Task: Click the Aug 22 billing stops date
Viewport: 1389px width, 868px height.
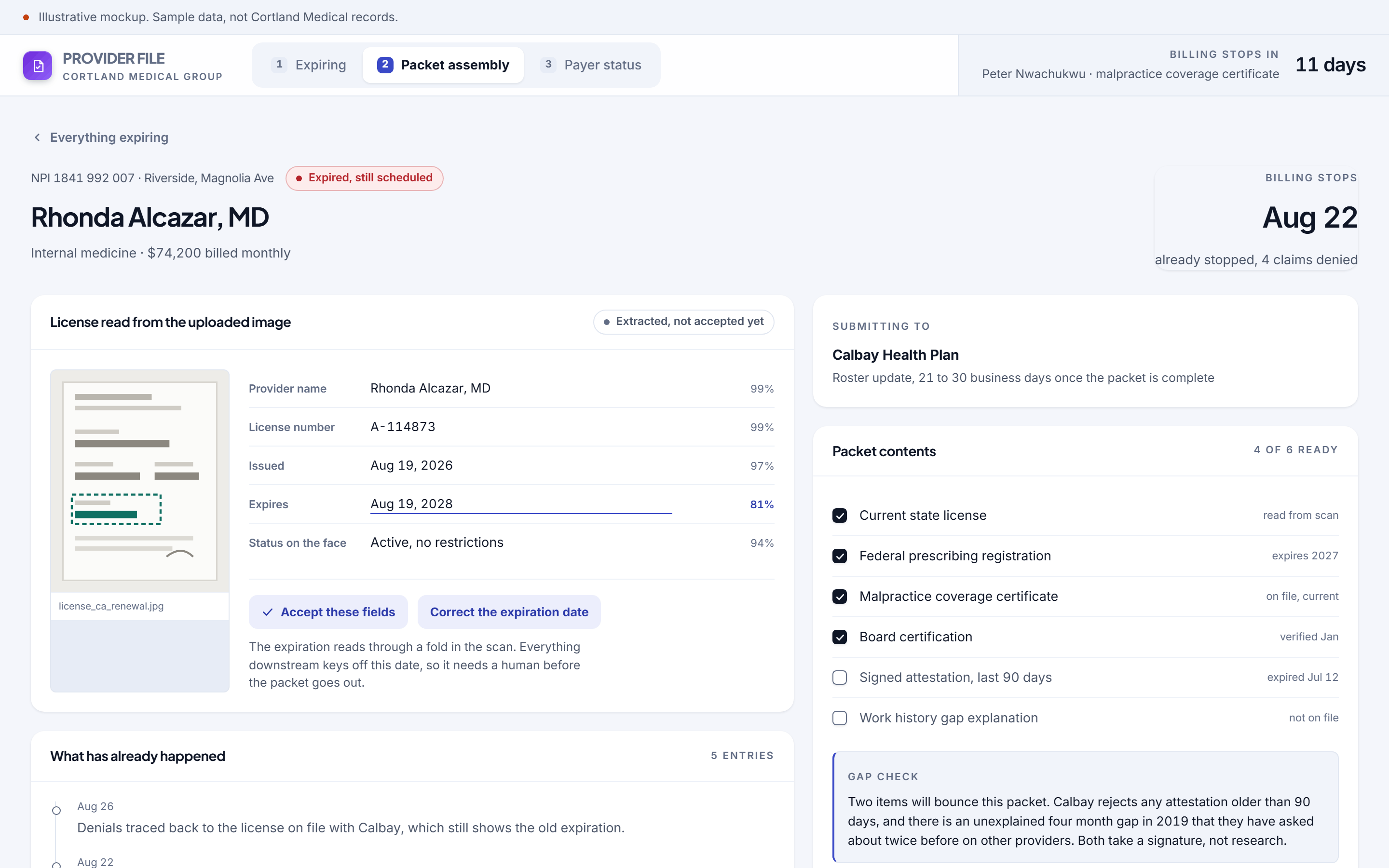Action: 1310,217
